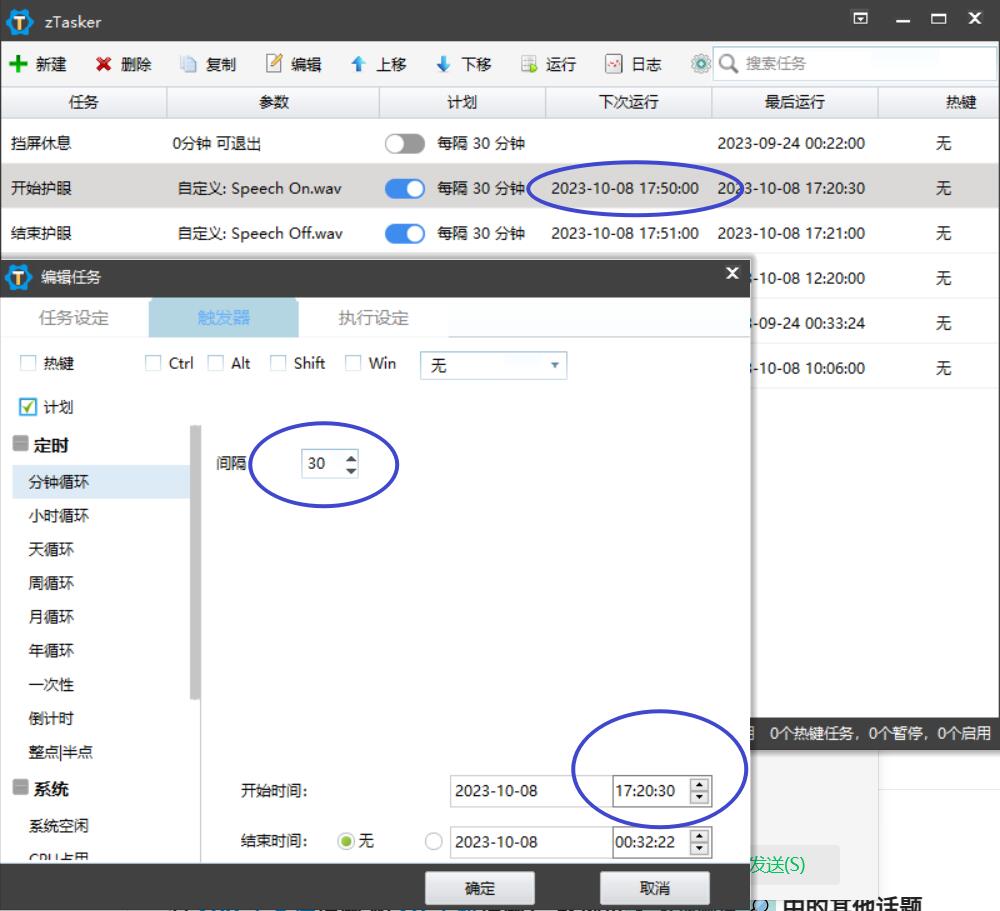Click the red X Delete icon

[104, 64]
